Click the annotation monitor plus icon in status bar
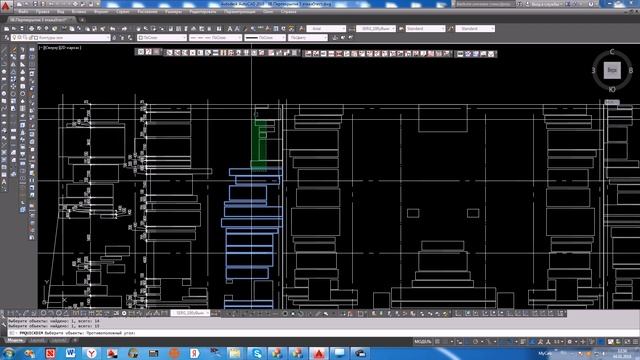 pyautogui.click(x=583, y=341)
